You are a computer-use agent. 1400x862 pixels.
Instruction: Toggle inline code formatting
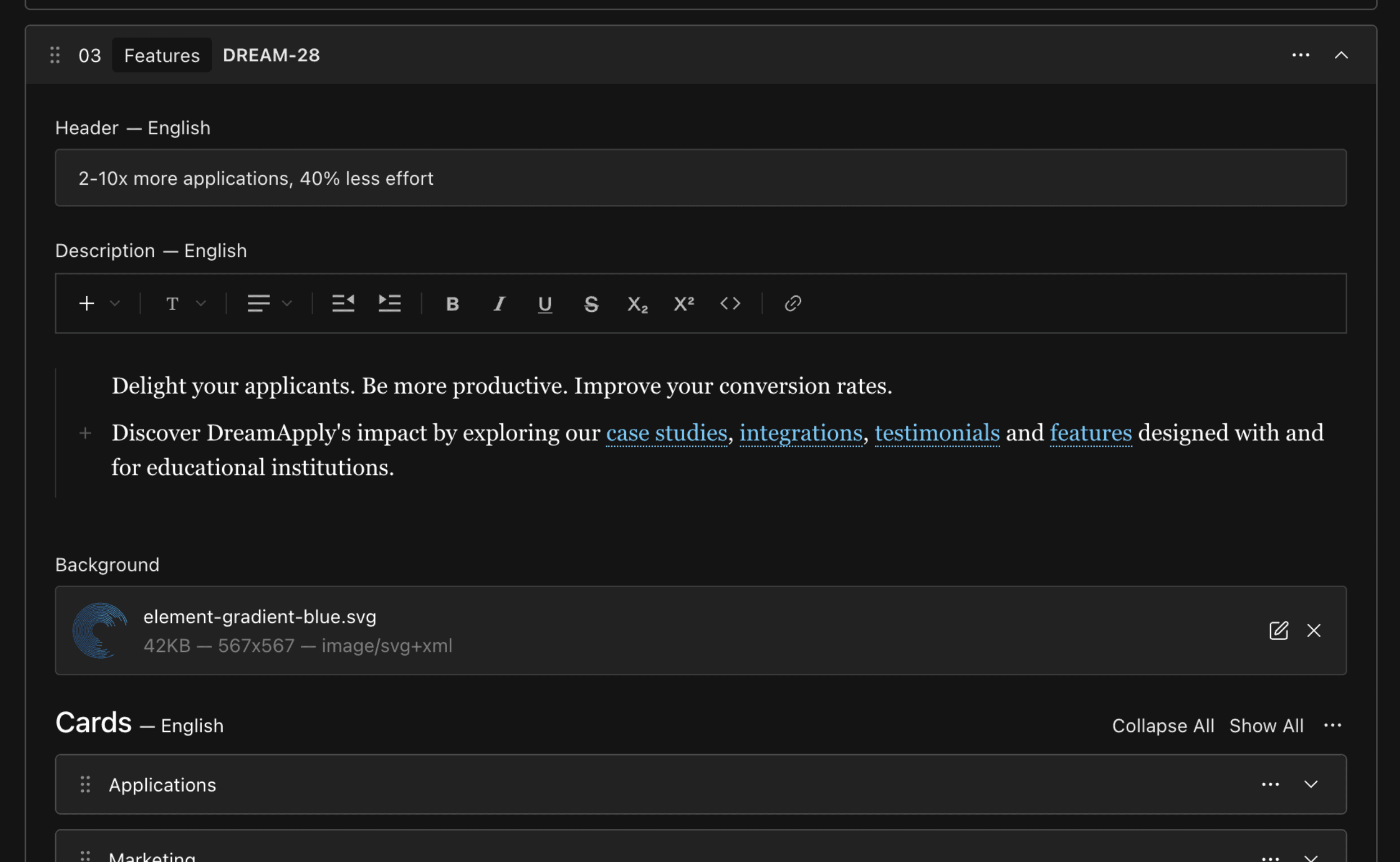(x=730, y=303)
